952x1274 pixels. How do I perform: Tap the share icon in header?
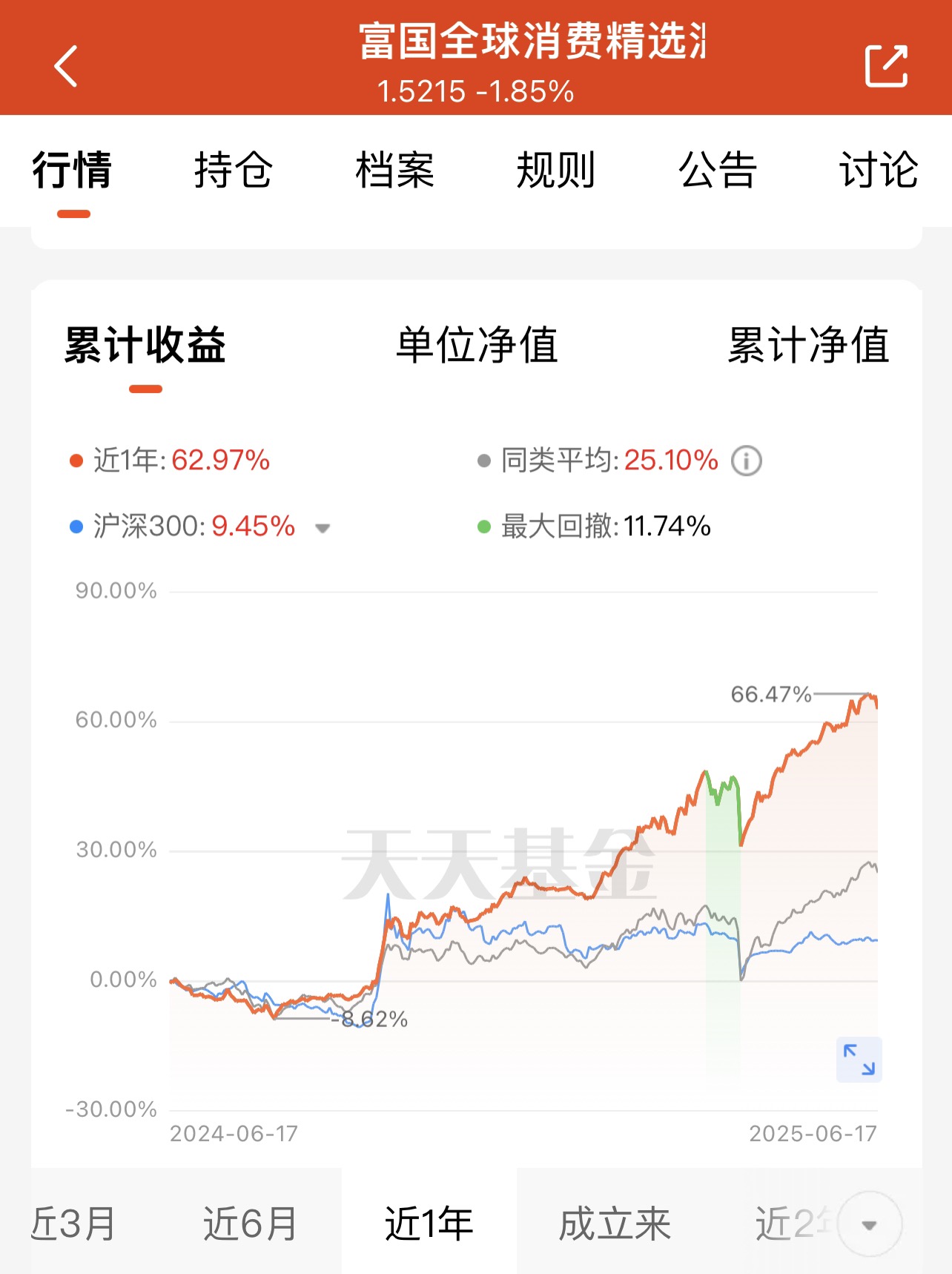coord(886,66)
